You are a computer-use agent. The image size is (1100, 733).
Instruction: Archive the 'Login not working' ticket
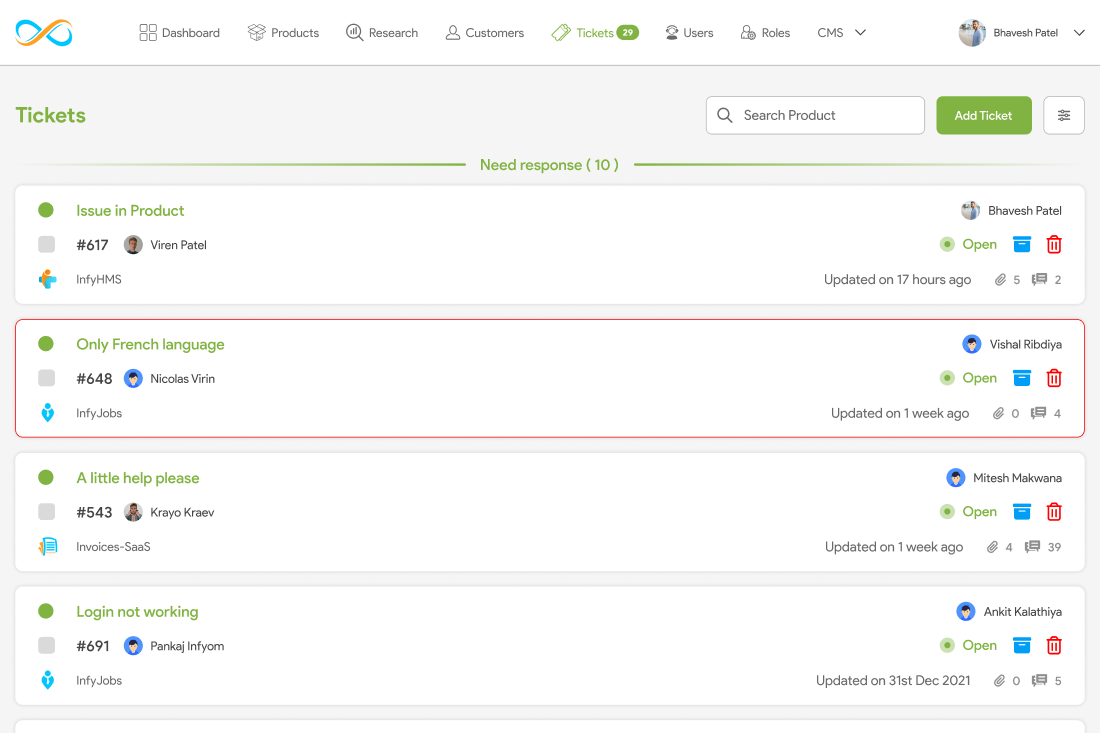click(1021, 645)
